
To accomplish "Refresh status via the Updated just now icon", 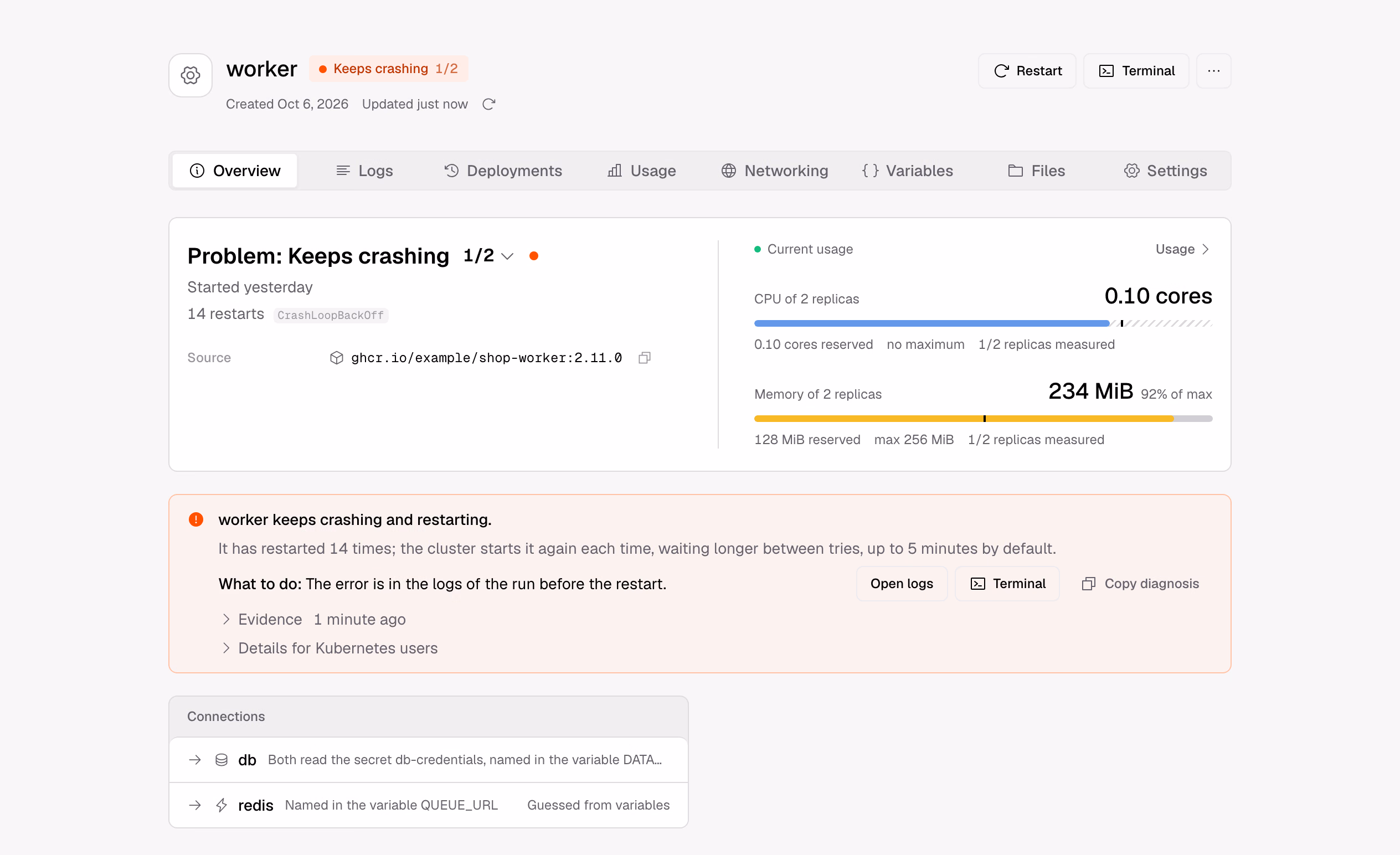I will [488, 104].
